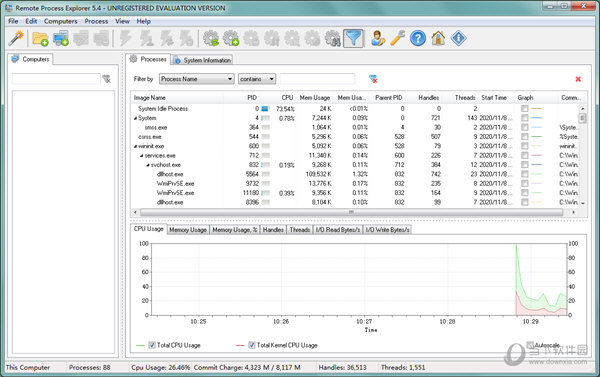Select the dllhost.exe row with PID 5564
Viewport: 600px width, 377px height.
click(x=355, y=174)
